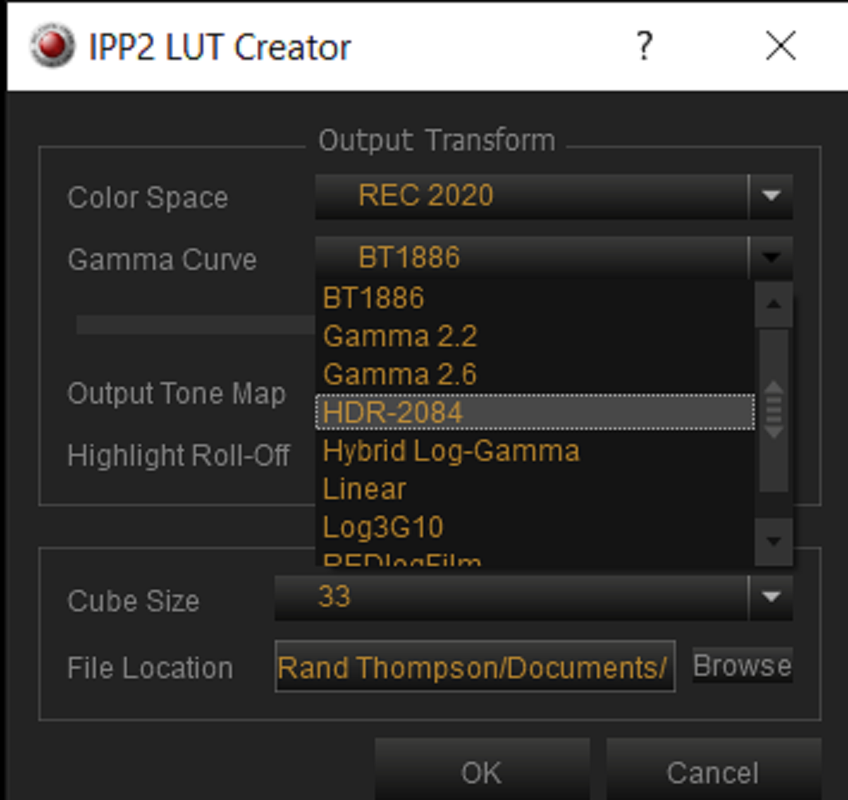Select HDR-2084 in the gamma list
This screenshot has width=848, height=800.
click(534, 412)
